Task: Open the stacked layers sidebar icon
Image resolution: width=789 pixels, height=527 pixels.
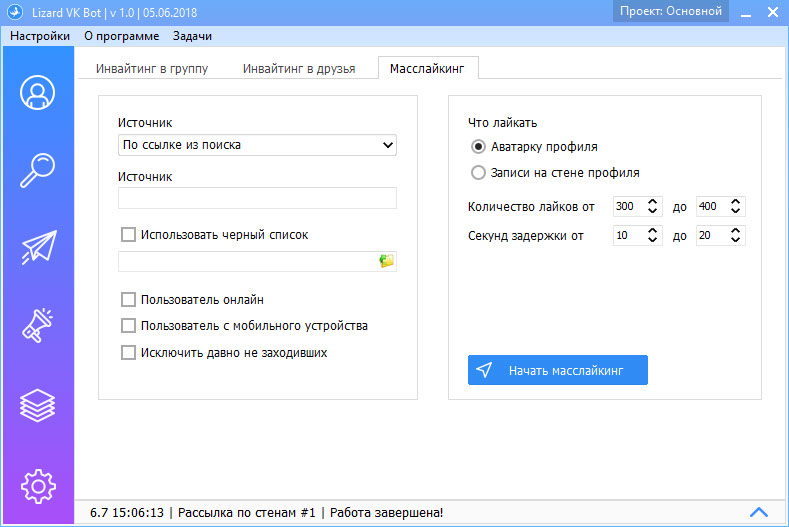Action: coord(37,405)
